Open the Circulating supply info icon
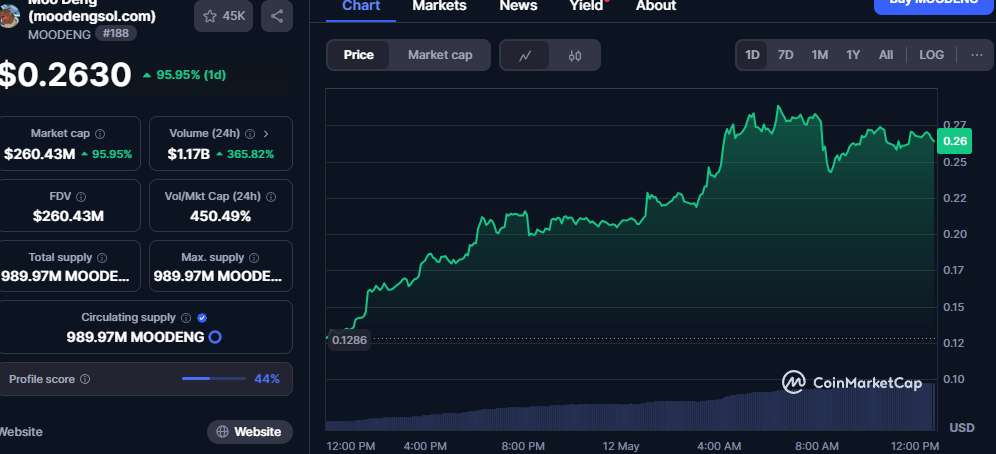 point(186,317)
